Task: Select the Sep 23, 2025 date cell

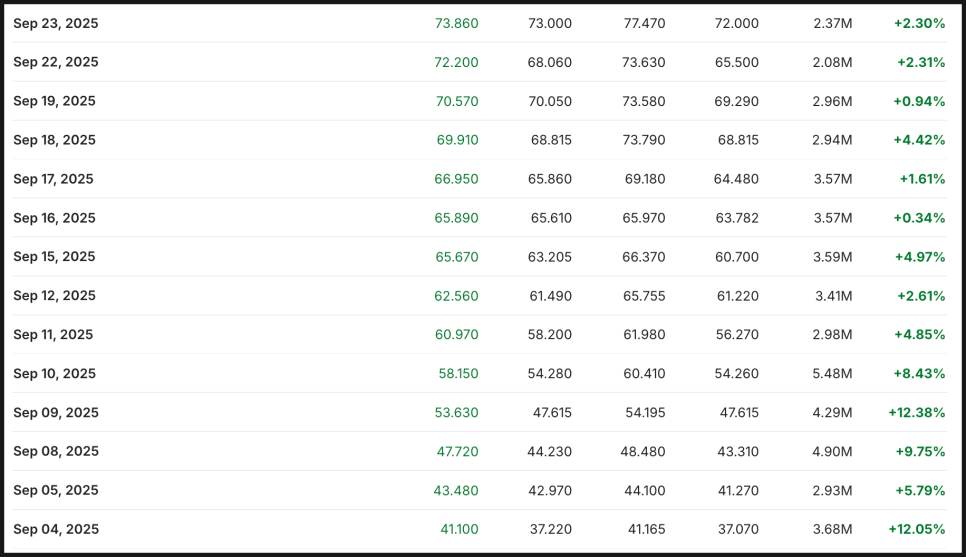Action: (x=55, y=23)
